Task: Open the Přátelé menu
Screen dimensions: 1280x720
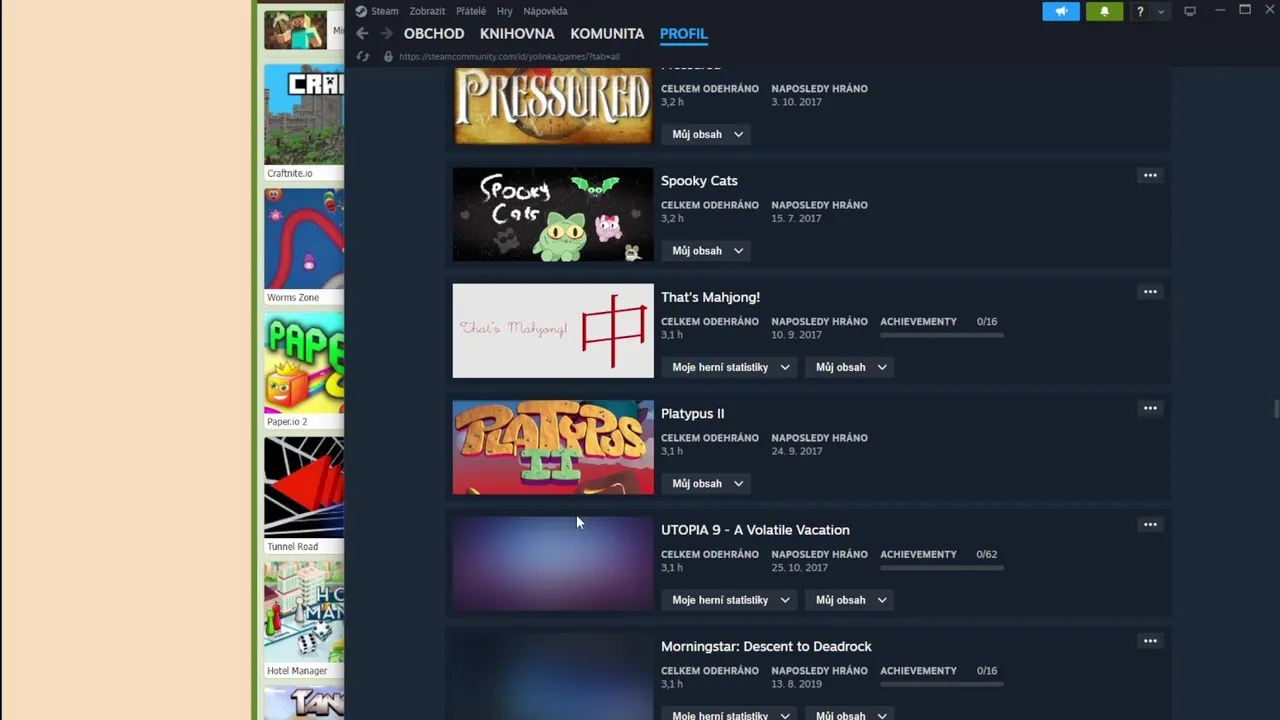Action: pyautogui.click(x=471, y=11)
